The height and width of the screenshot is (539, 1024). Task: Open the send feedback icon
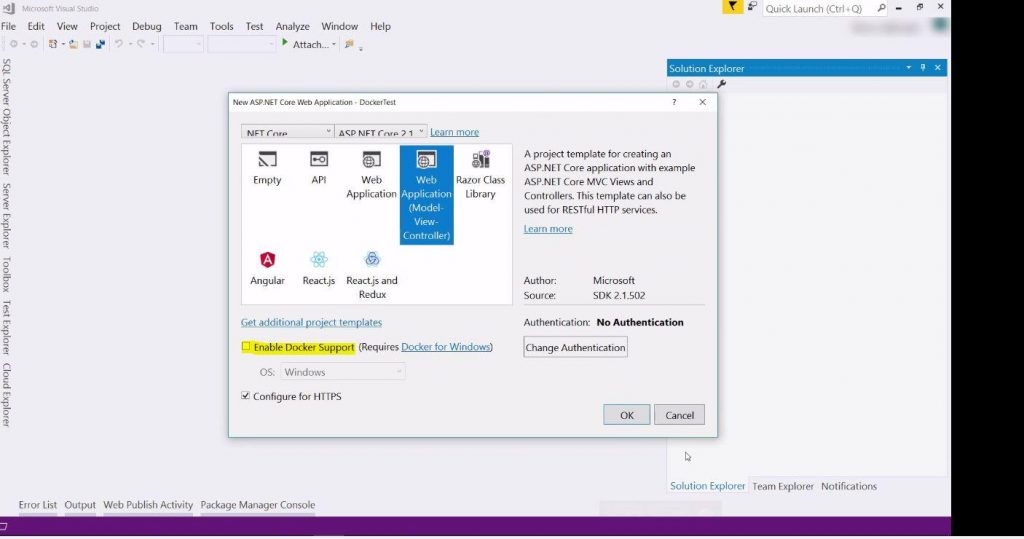tap(752, 7)
